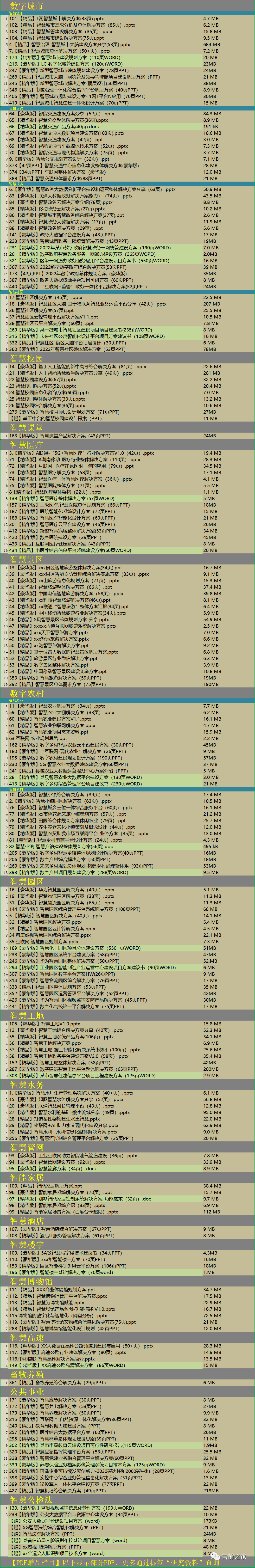The image size is (255, 1568).
Task: Click the 218MB file size value
Action: pyautogui.click(x=211, y=1490)
